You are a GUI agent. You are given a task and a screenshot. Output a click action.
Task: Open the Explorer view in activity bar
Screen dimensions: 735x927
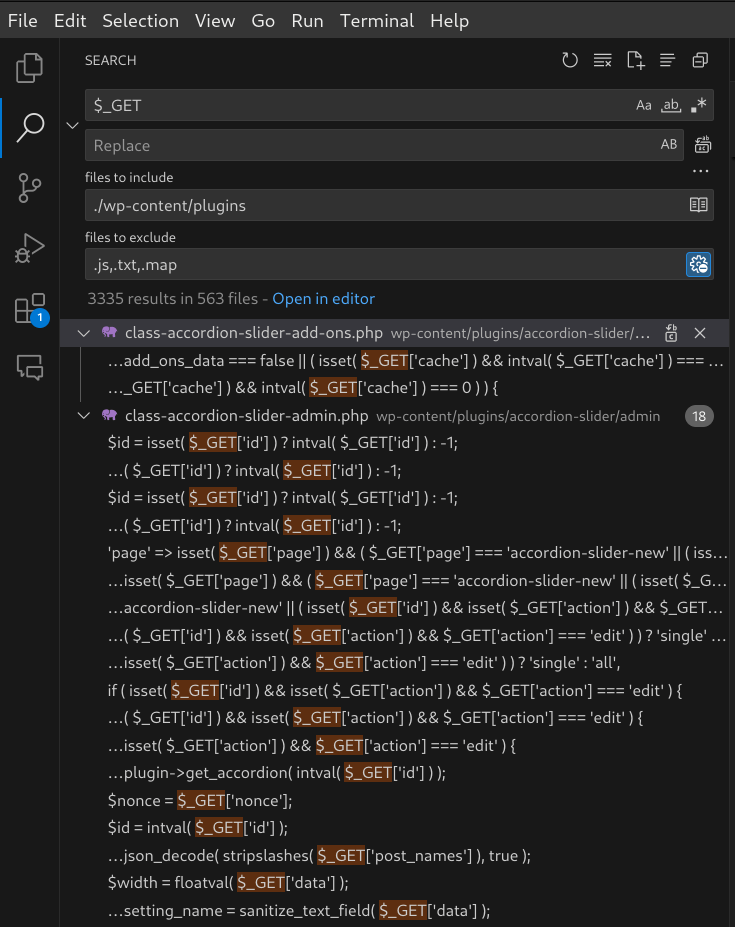(30, 68)
